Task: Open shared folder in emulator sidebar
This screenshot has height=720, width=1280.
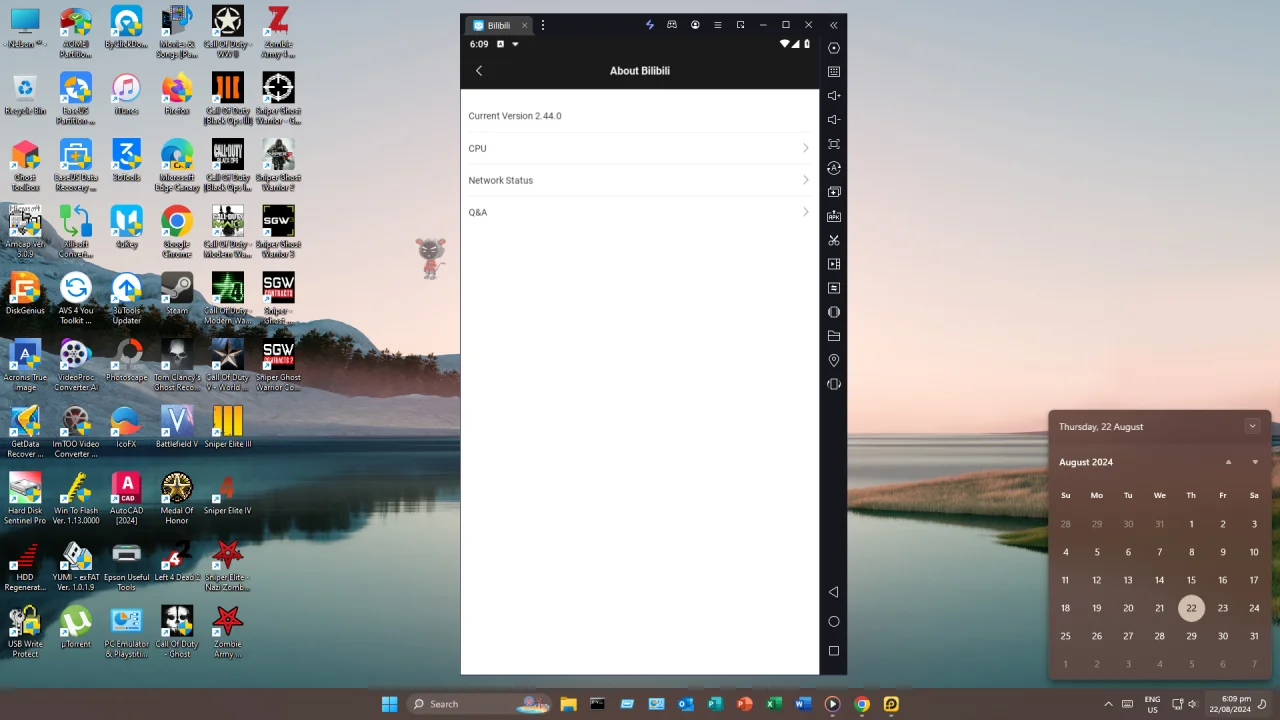Action: [834, 336]
